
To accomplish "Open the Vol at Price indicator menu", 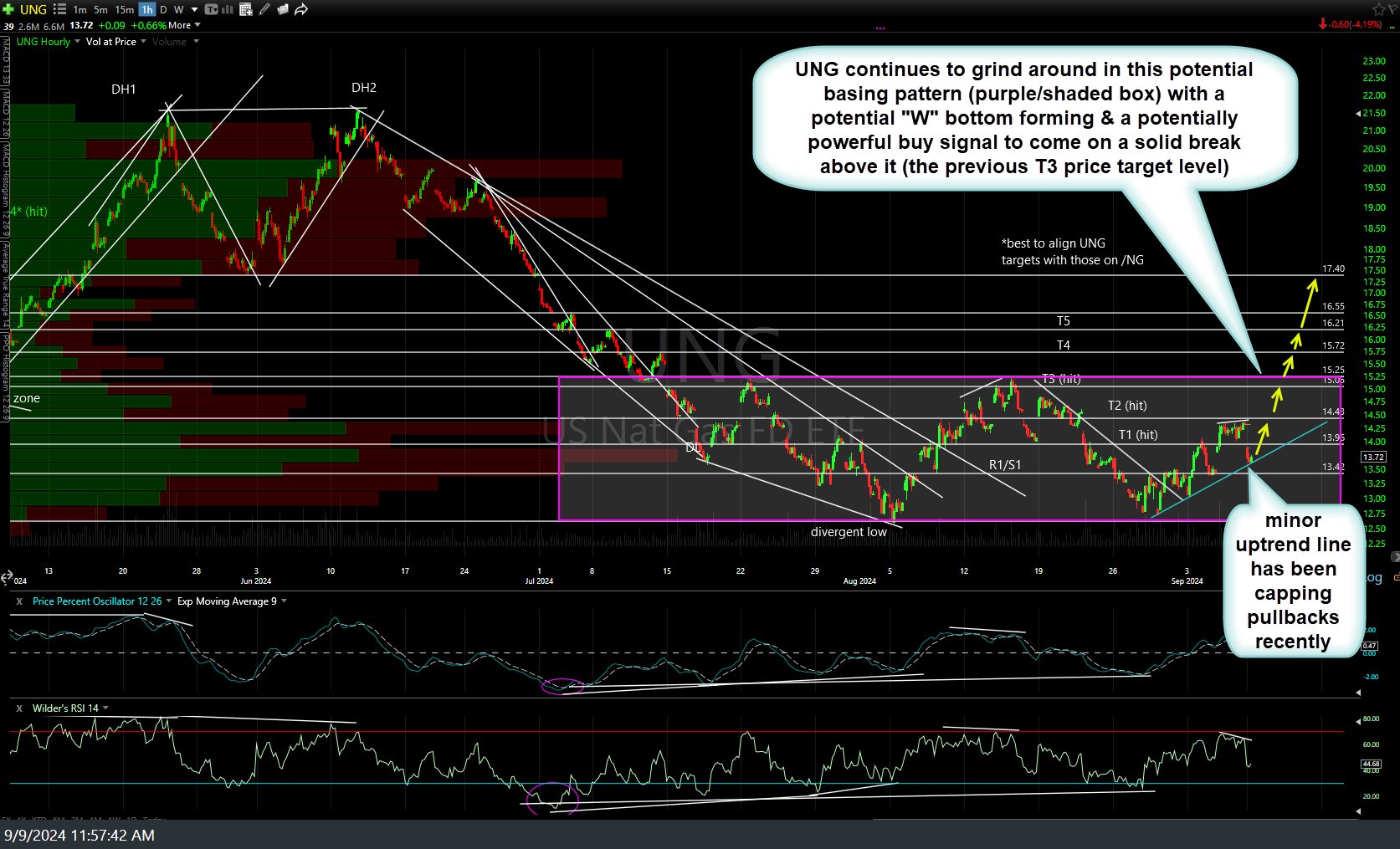I will pos(143,42).
